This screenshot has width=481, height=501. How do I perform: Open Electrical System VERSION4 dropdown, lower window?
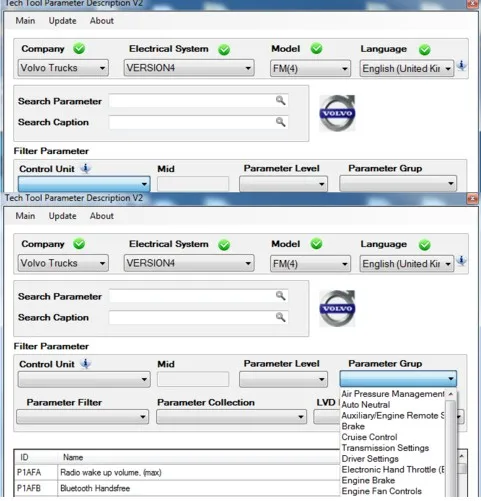coord(189,263)
